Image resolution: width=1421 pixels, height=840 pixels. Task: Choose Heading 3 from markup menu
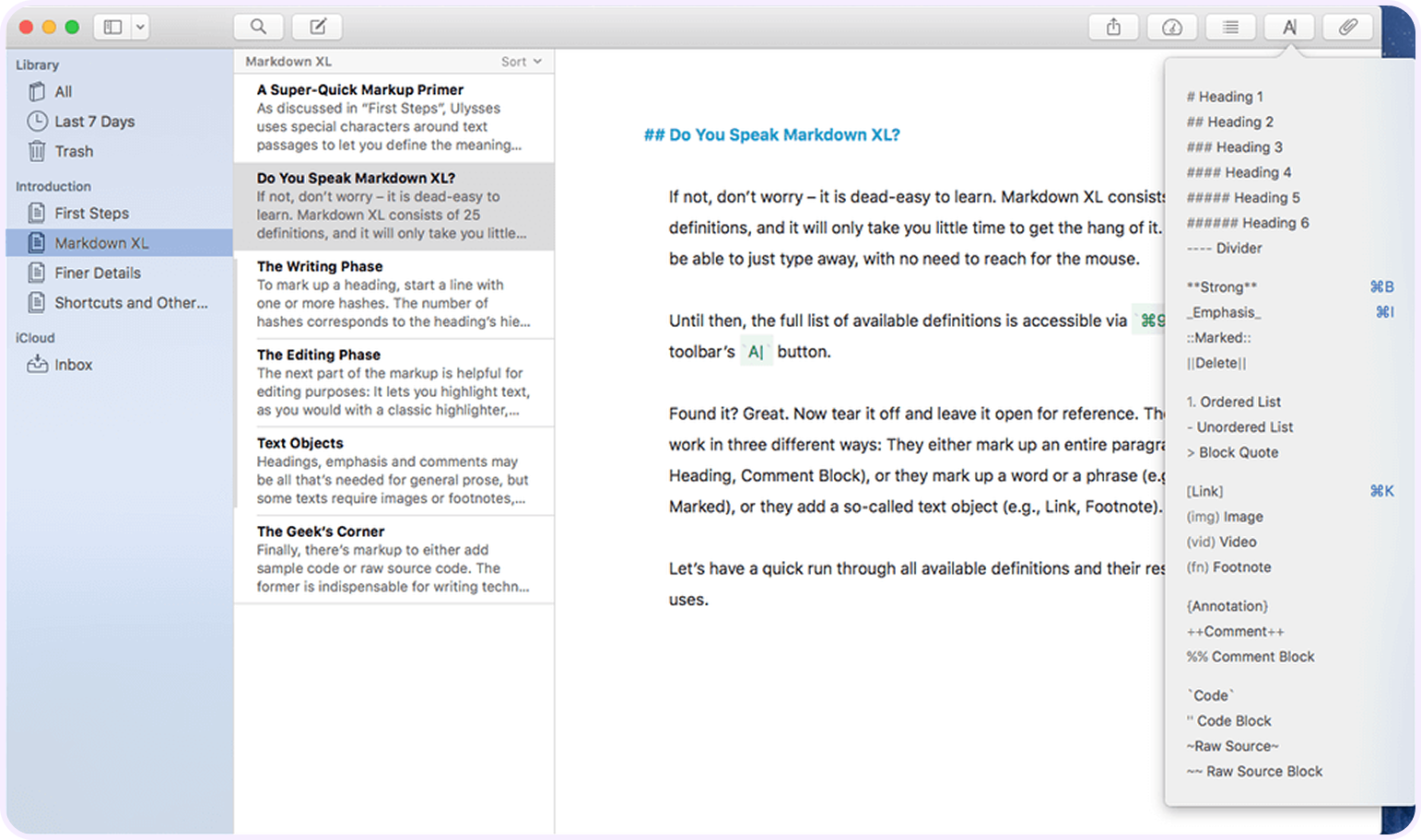(x=1235, y=147)
